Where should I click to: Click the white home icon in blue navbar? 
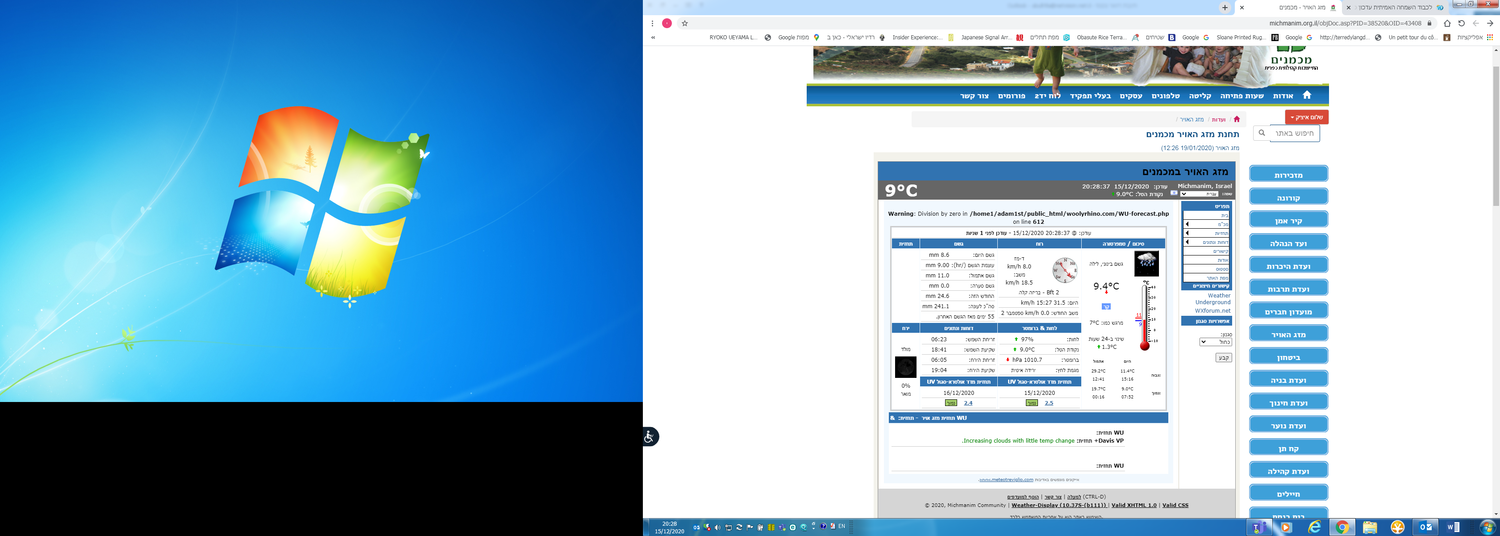pyautogui.click(x=1306, y=95)
